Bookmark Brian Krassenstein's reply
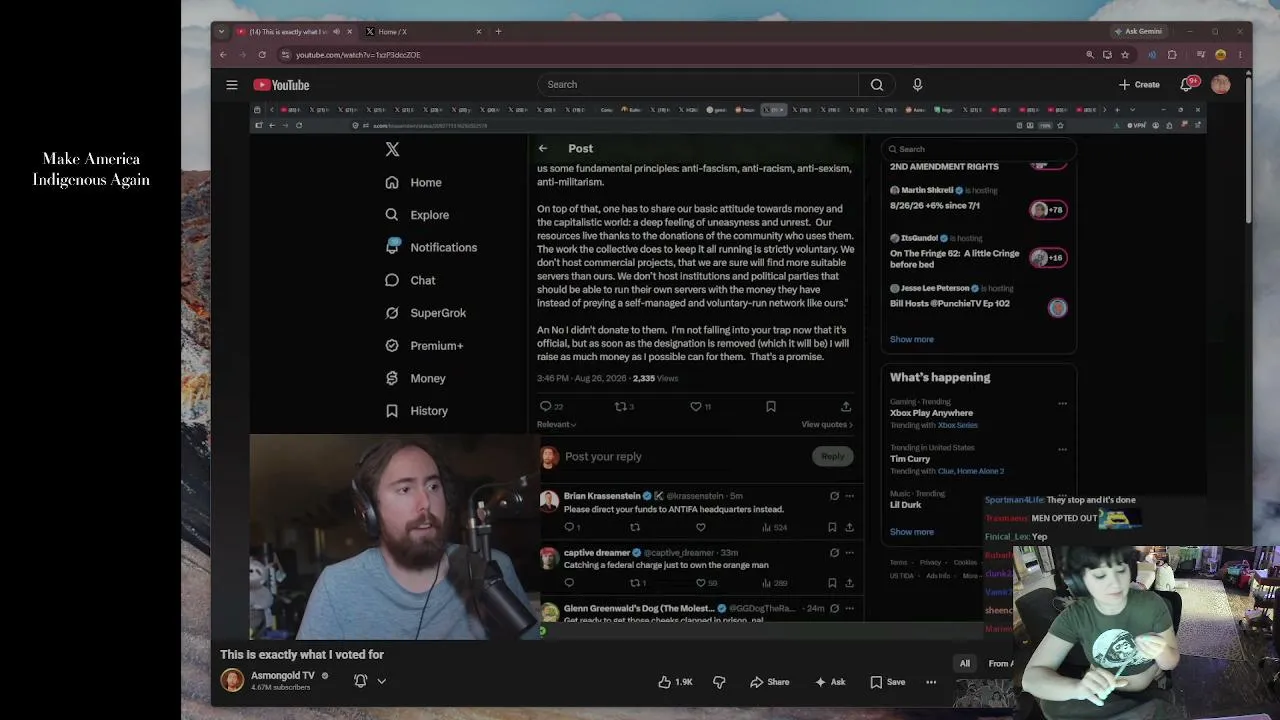This screenshot has height=720, width=1280. point(832,527)
